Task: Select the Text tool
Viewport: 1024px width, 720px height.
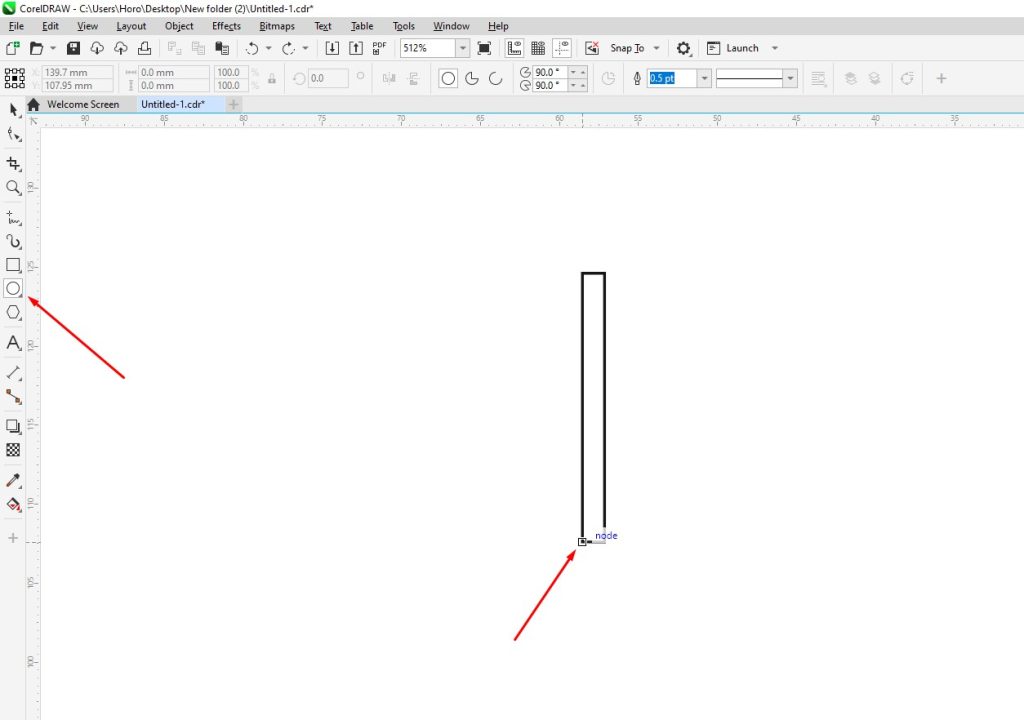Action: pyautogui.click(x=14, y=344)
